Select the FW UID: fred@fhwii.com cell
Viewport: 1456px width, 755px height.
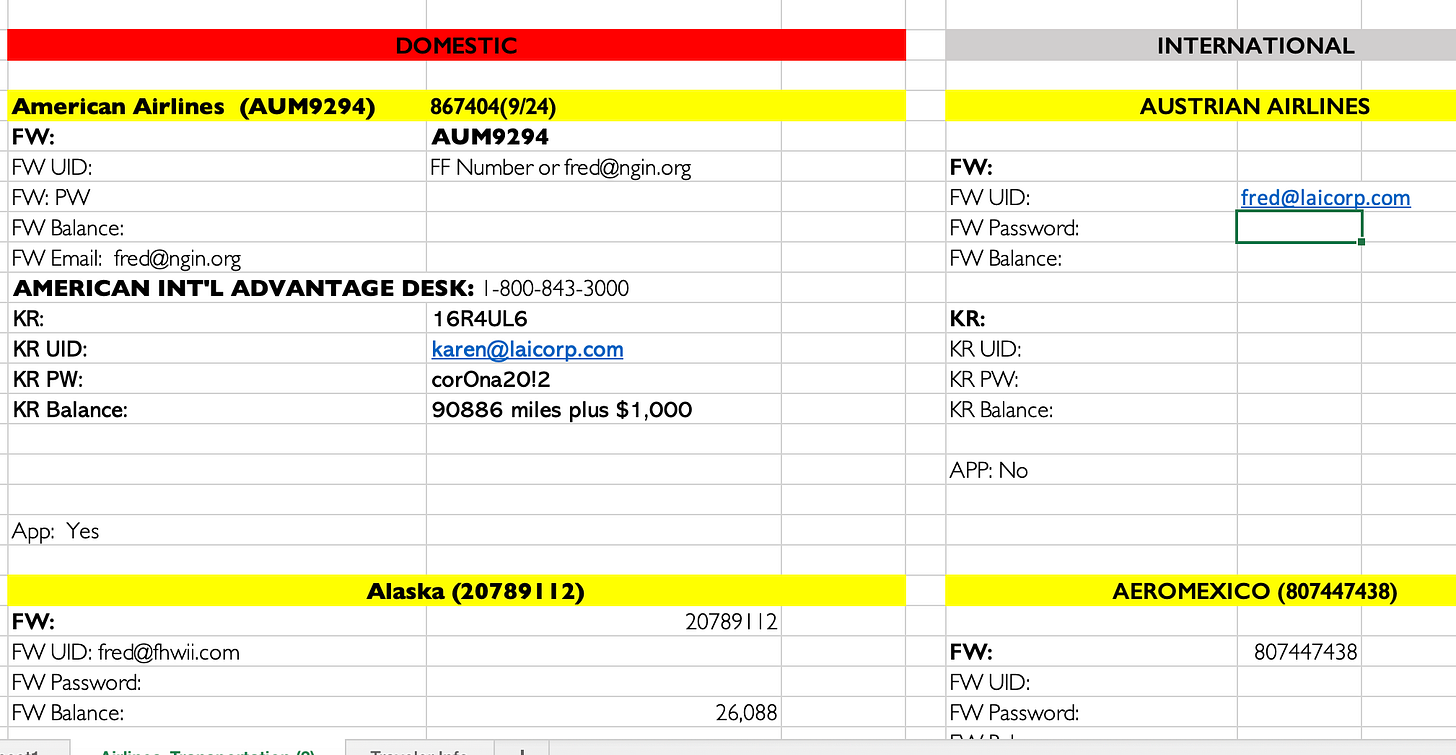click(217, 652)
